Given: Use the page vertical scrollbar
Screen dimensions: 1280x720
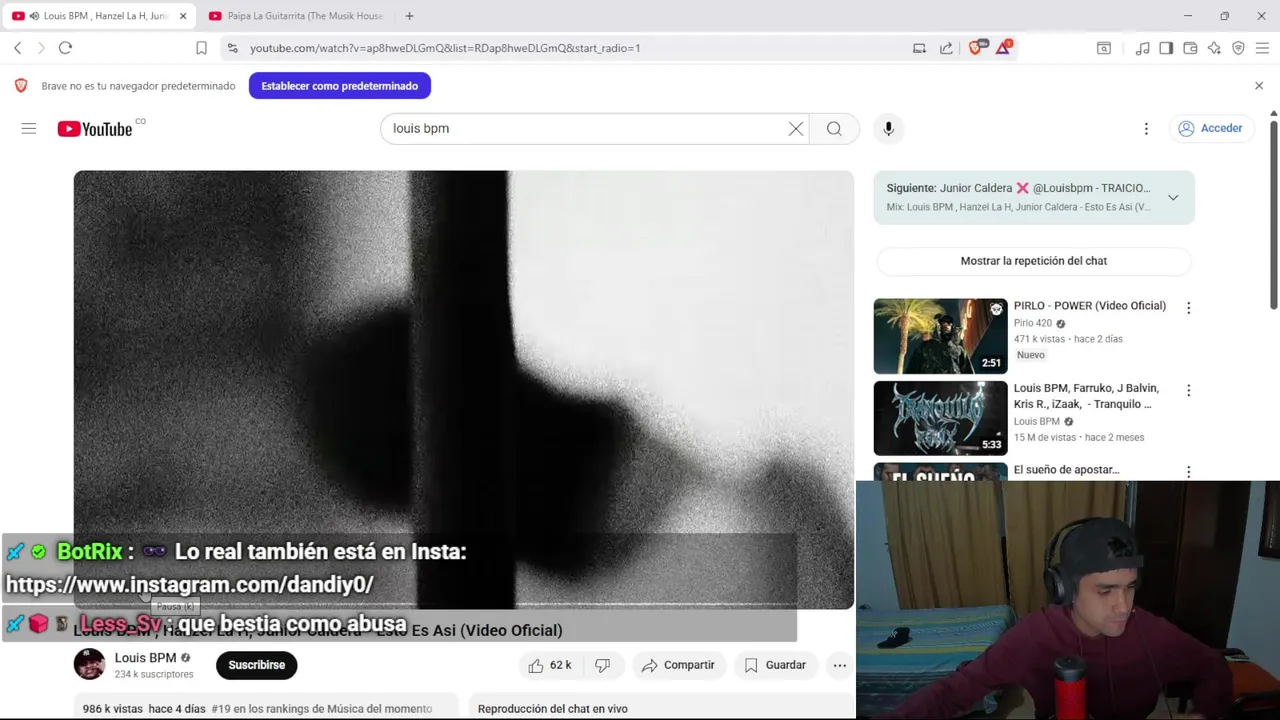Looking at the screenshot, I should [1273, 215].
